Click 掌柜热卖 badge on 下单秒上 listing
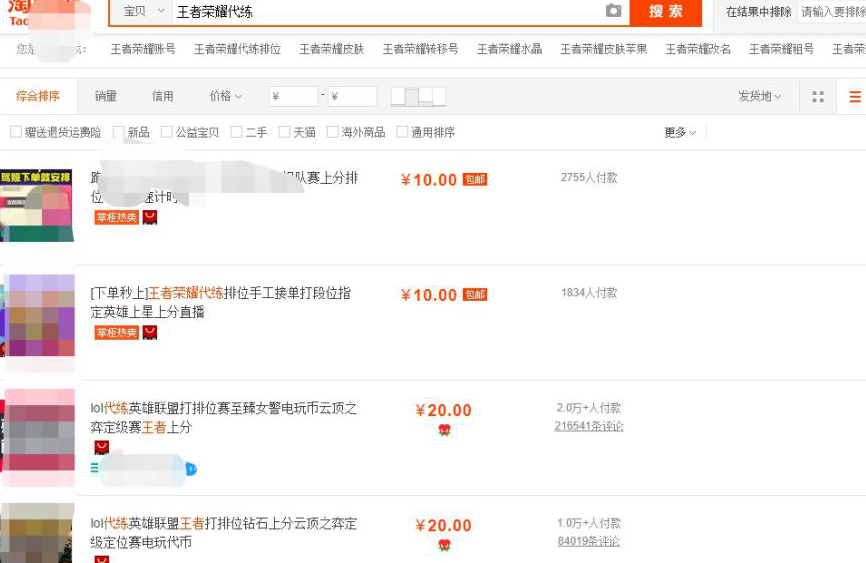The width and height of the screenshot is (866, 563). point(117,332)
